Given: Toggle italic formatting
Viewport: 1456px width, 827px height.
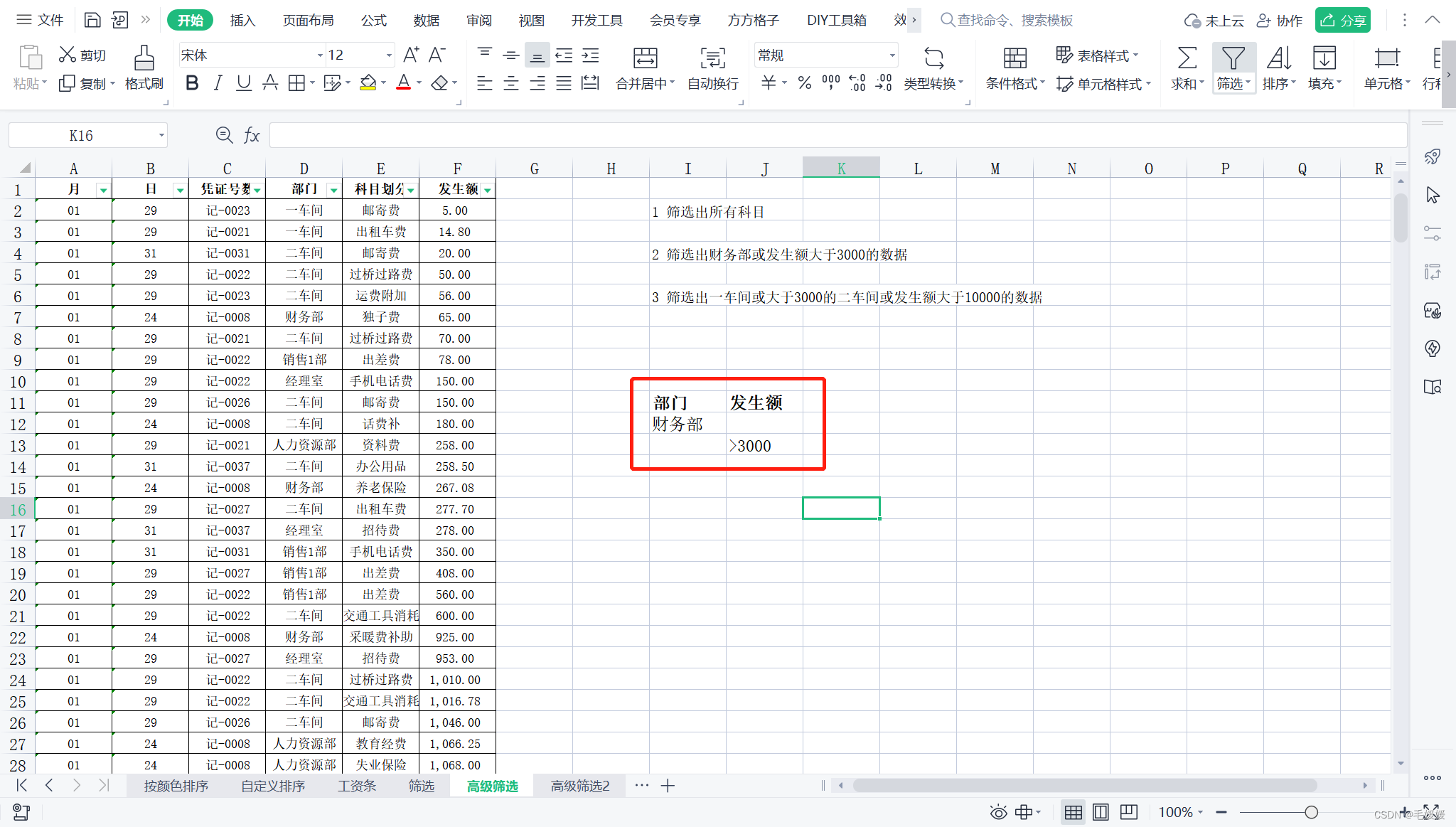Looking at the screenshot, I should [x=218, y=83].
